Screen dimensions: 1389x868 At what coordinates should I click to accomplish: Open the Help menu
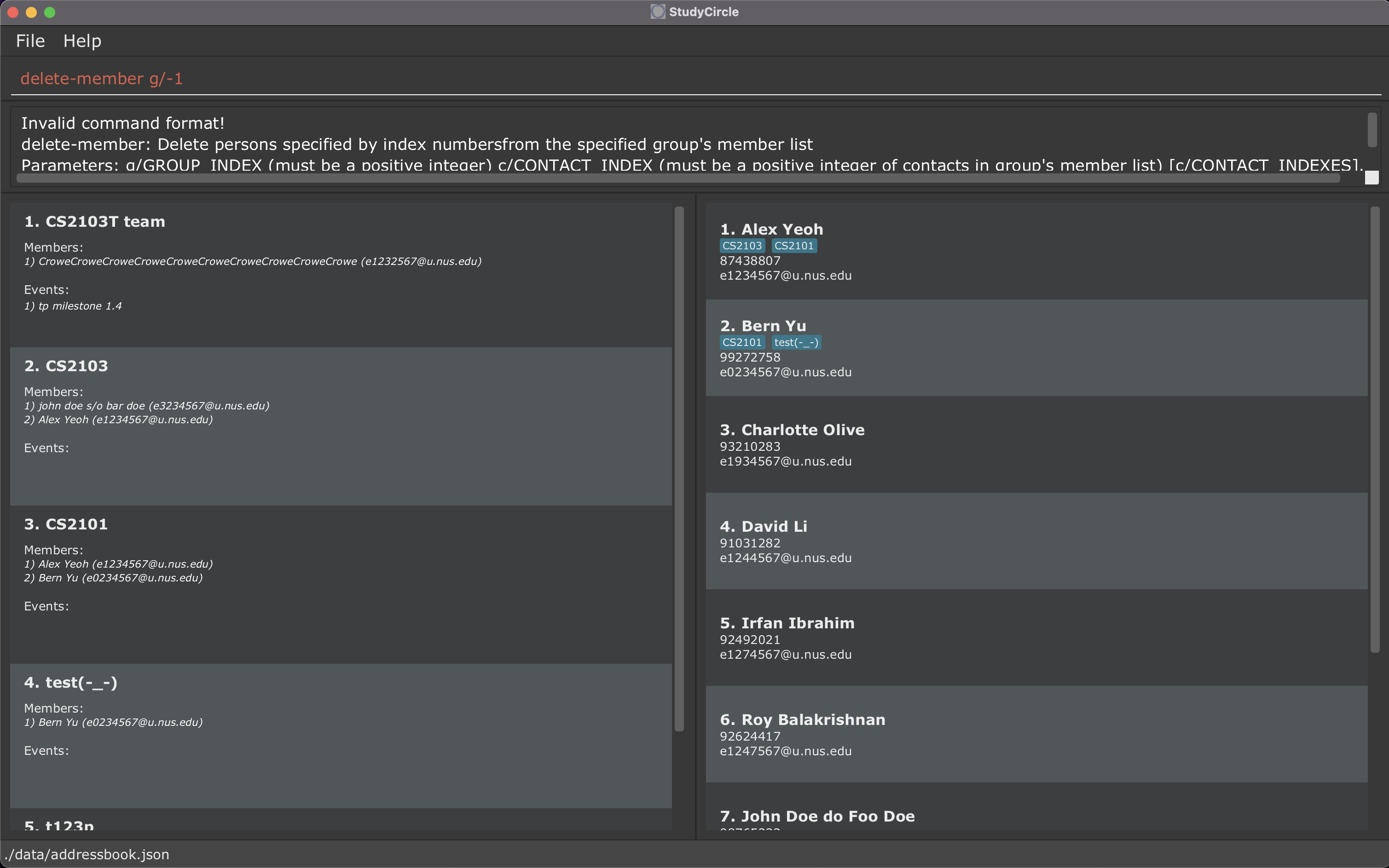tap(82, 41)
